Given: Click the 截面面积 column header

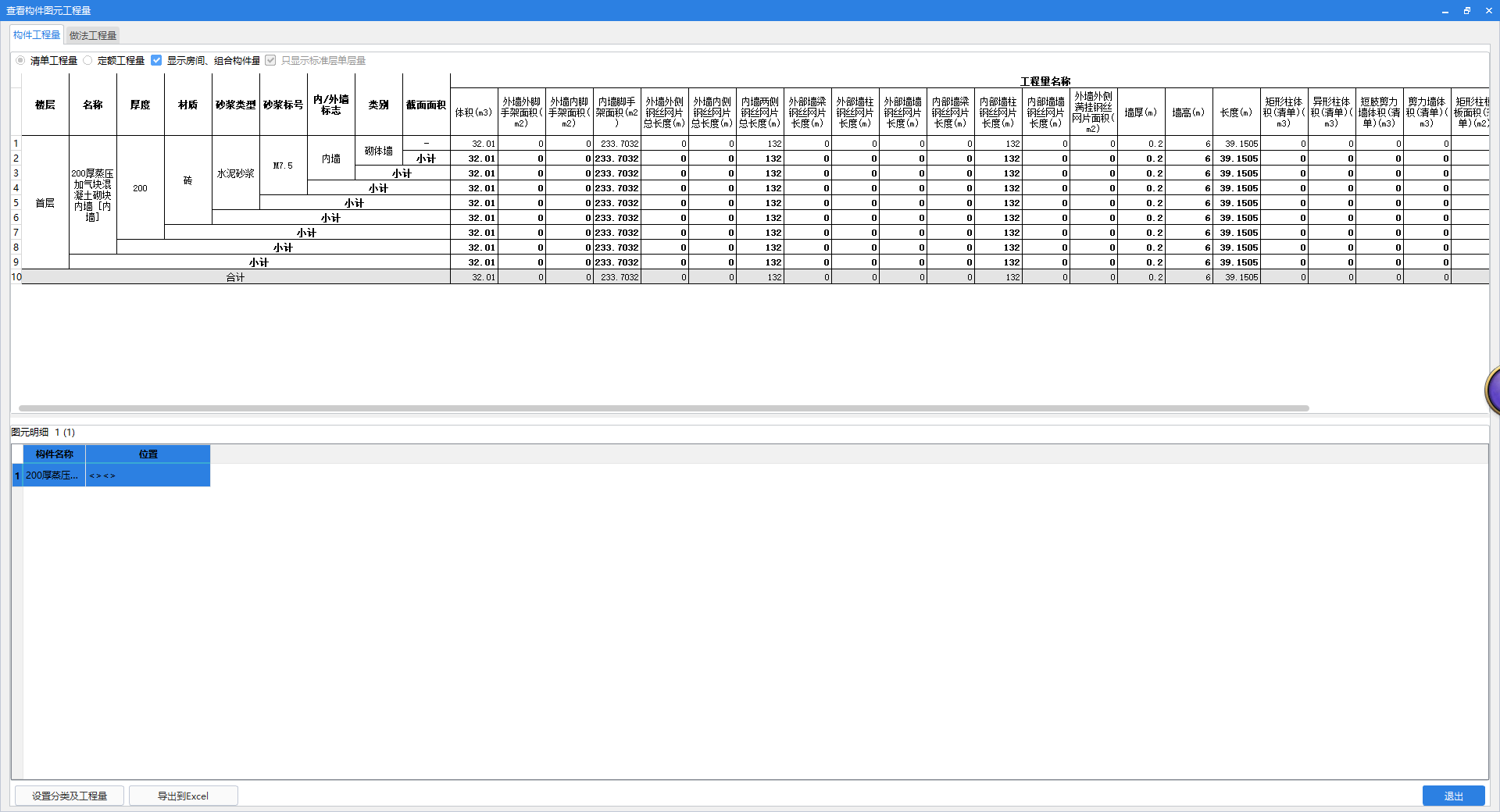Looking at the screenshot, I should (427, 105).
